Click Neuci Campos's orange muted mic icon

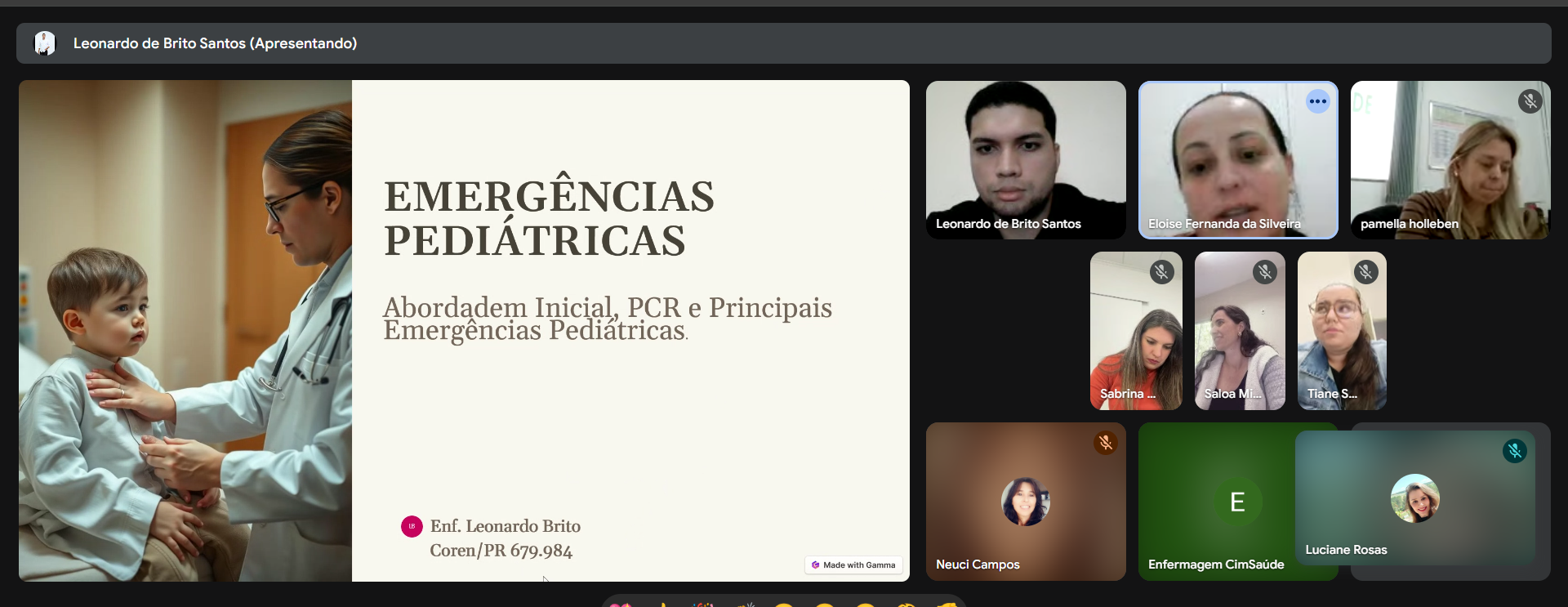1105,443
